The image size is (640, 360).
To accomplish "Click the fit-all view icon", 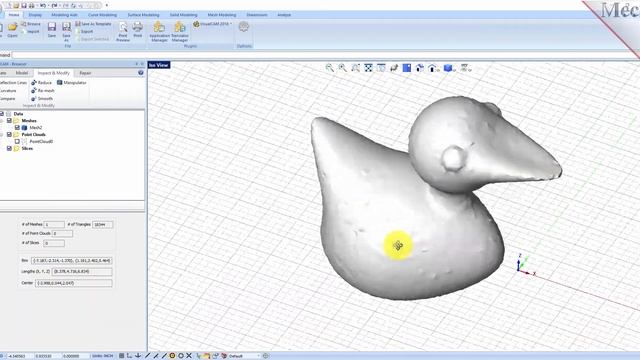I will pos(368,68).
